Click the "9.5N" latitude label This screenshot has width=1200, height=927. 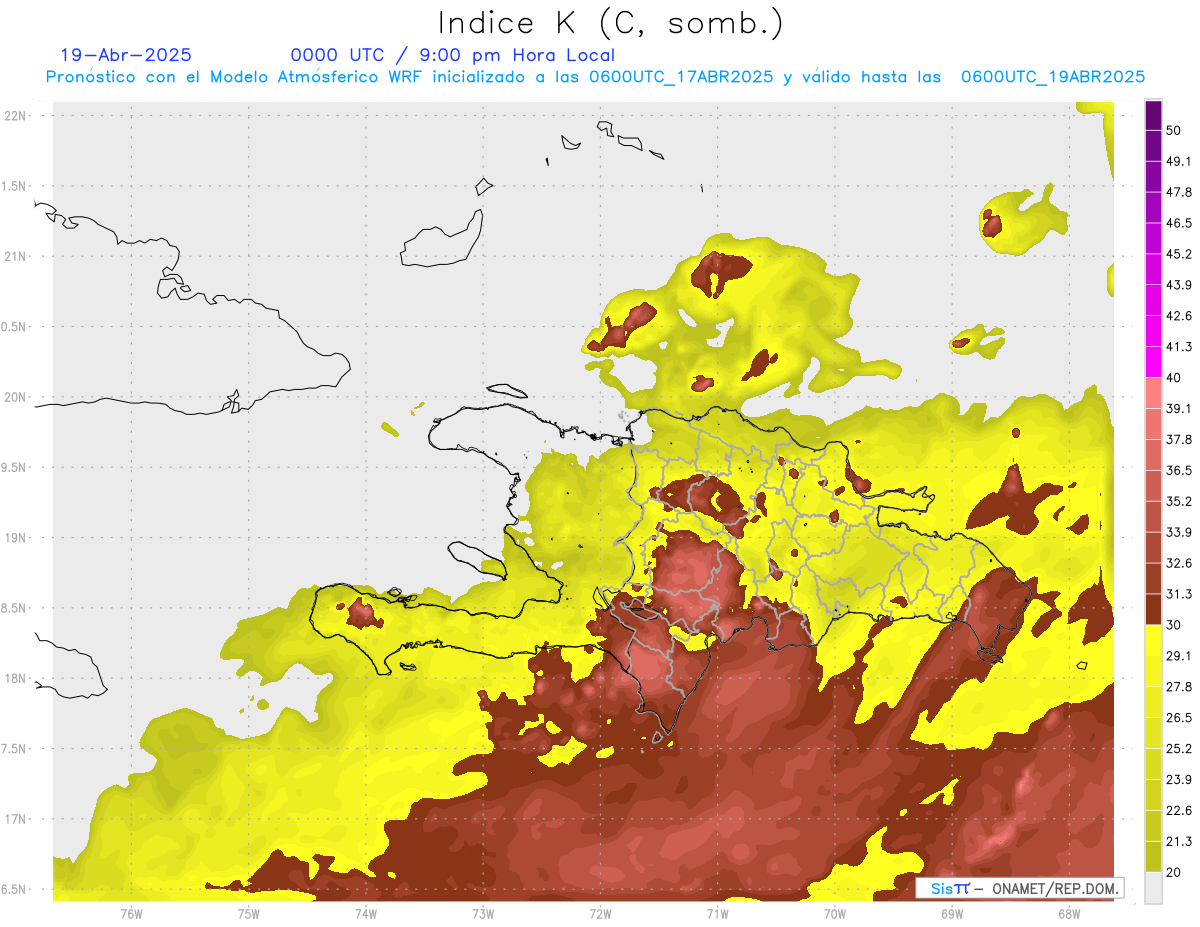pos(15,468)
